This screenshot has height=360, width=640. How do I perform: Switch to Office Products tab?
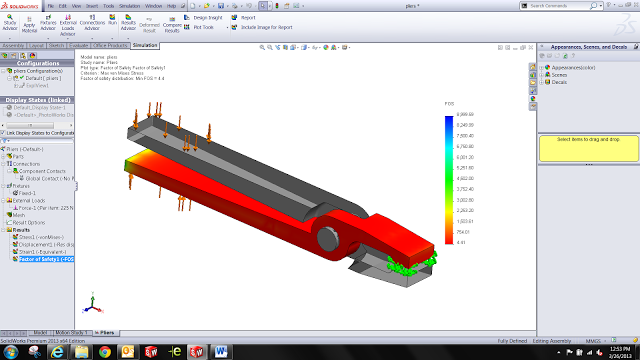[110, 45]
